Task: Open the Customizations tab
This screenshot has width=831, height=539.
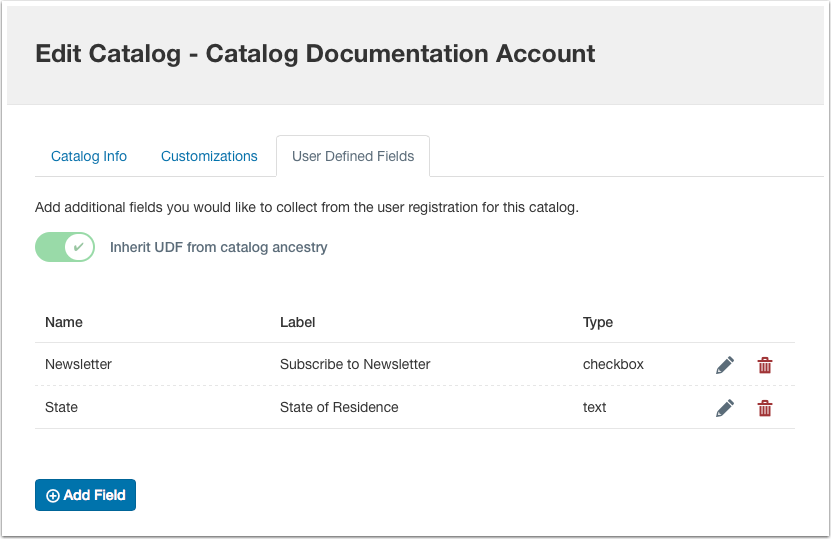Action: [209, 156]
